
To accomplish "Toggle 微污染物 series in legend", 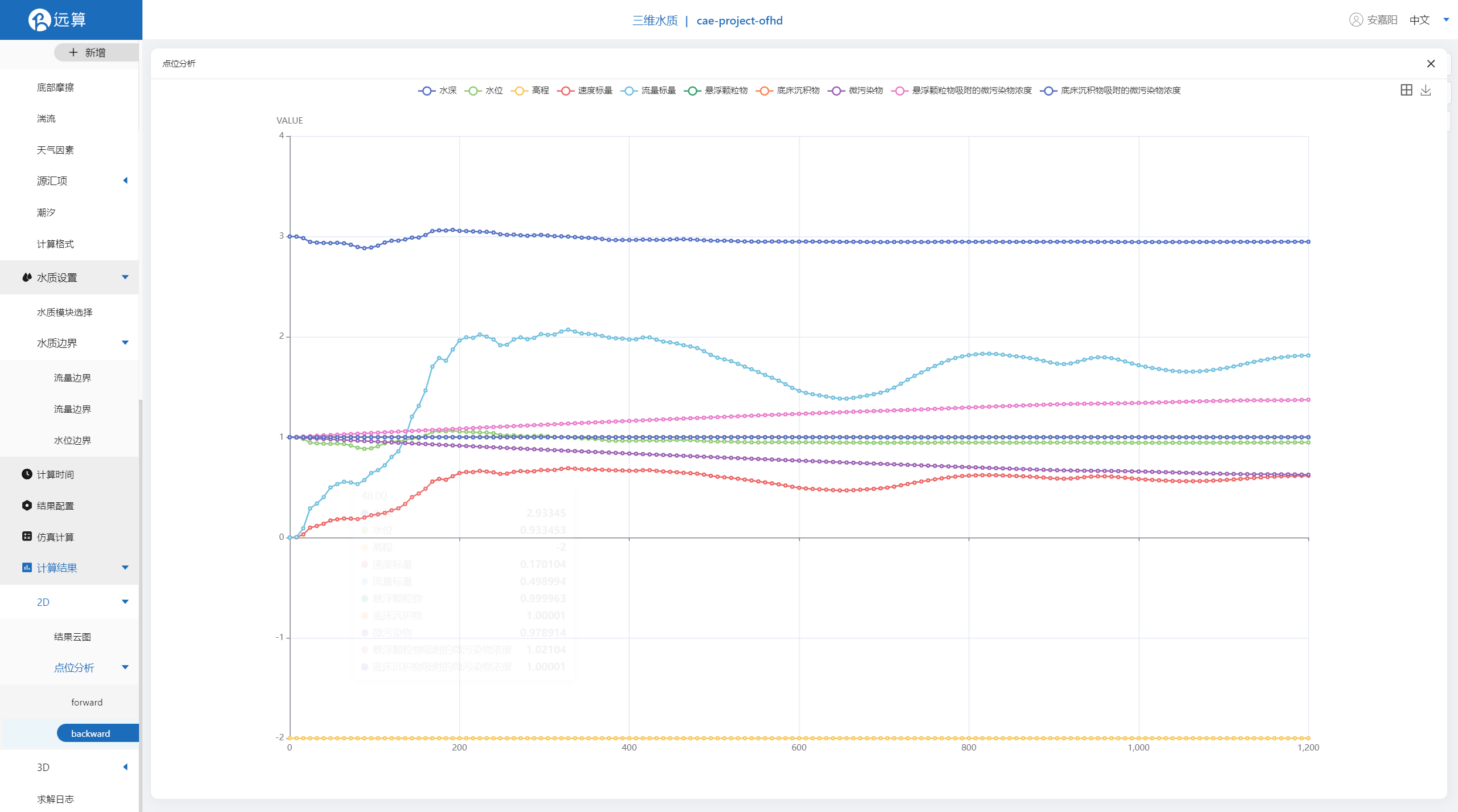I will point(855,91).
